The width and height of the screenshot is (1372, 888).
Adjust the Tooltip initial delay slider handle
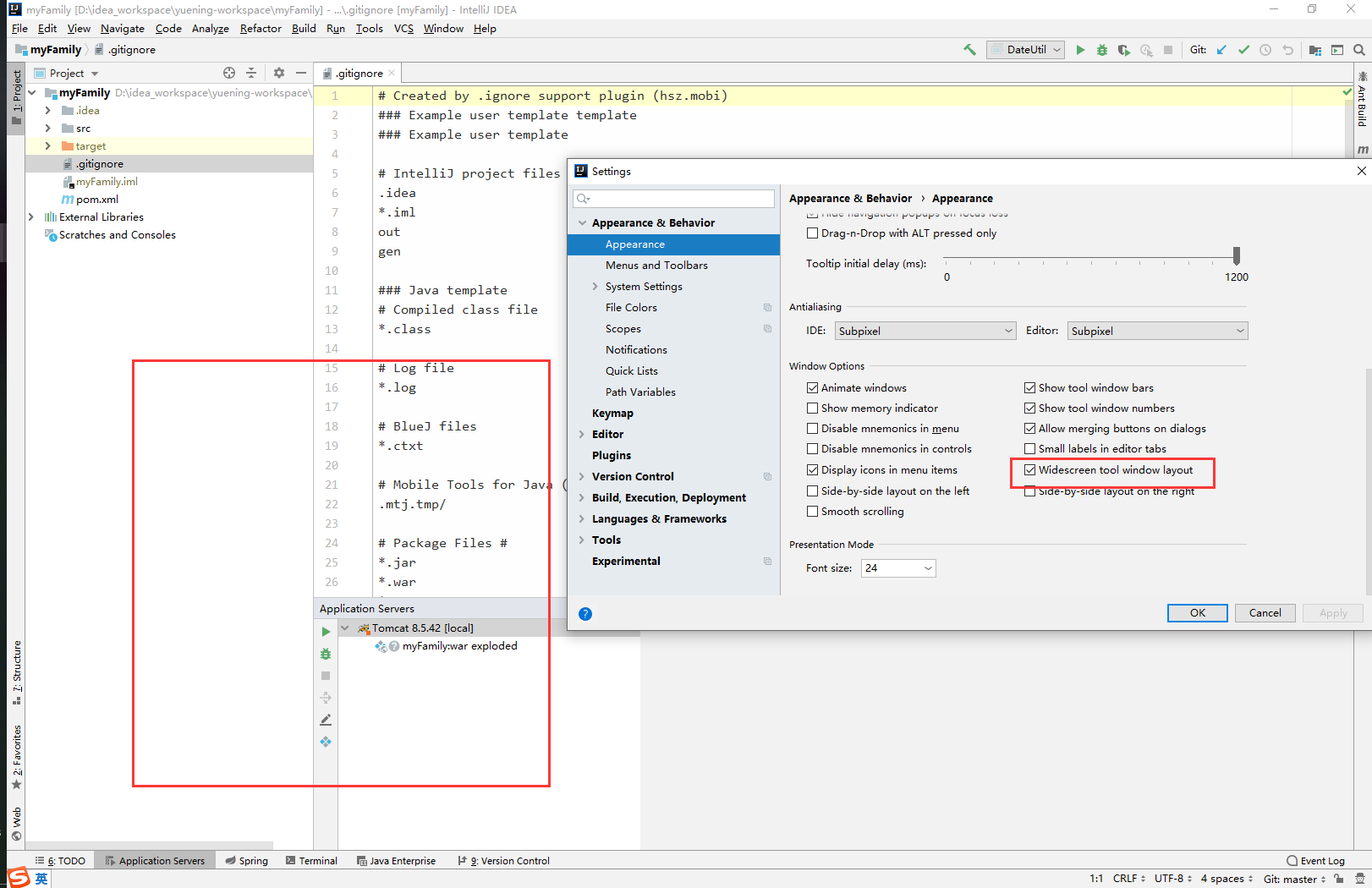pos(1237,255)
